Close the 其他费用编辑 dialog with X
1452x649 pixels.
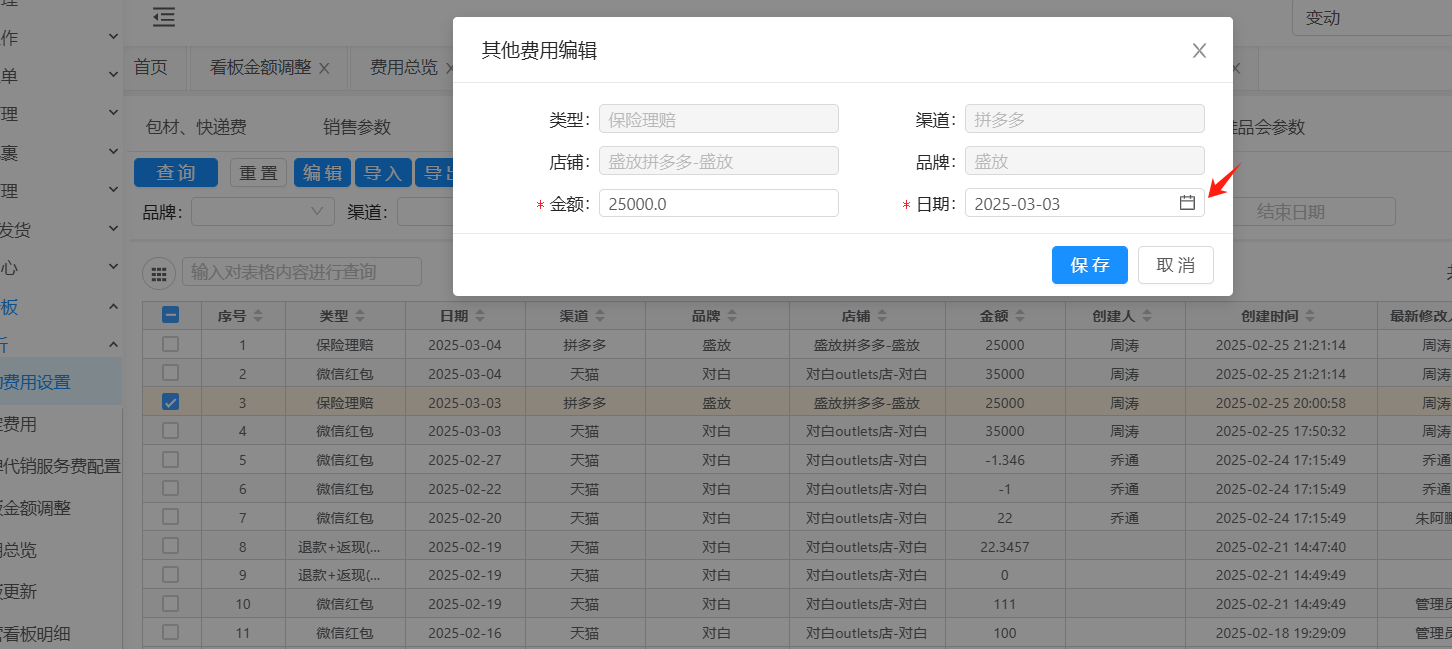click(x=1199, y=51)
